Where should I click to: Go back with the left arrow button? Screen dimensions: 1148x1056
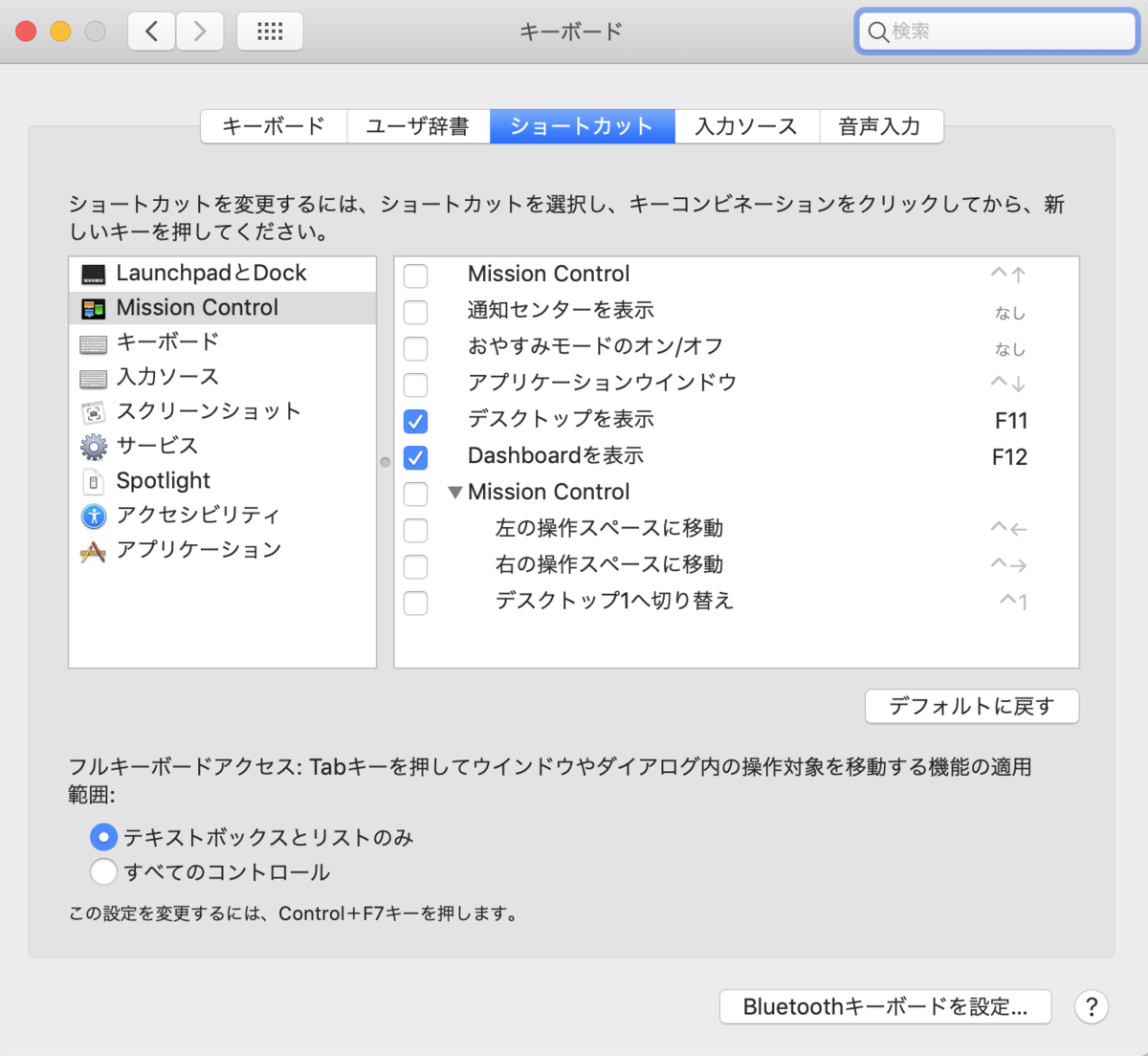tap(152, 32)
